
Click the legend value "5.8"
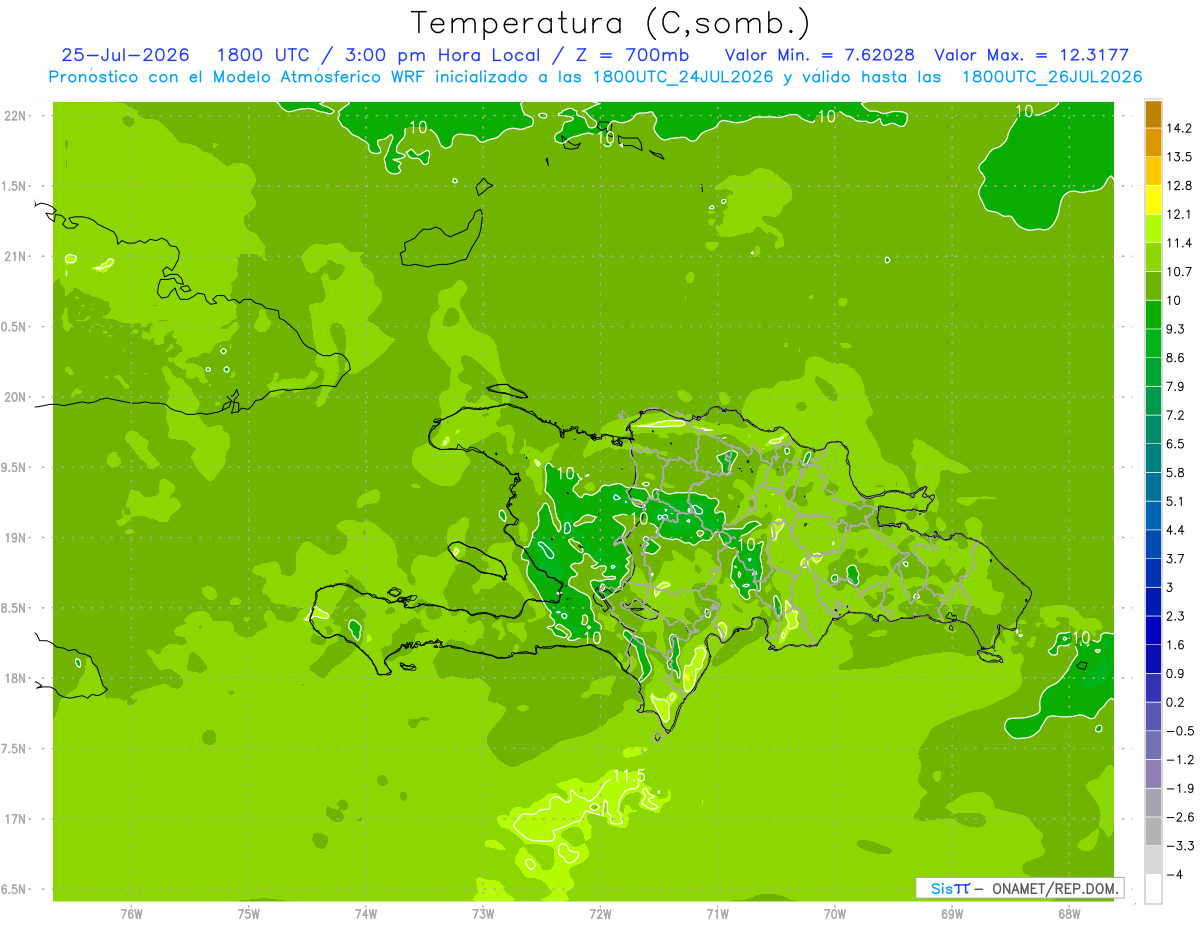1176,472
